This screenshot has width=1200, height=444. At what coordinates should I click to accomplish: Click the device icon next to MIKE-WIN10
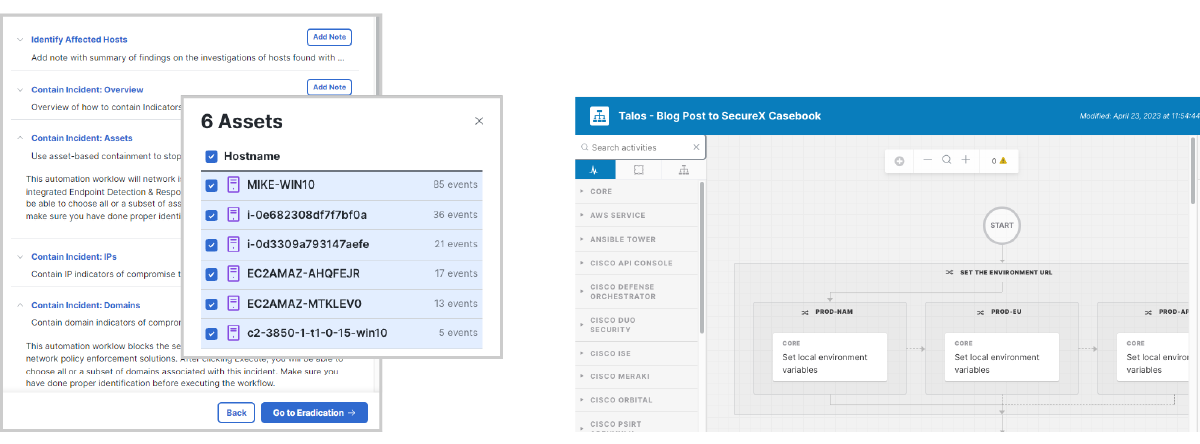coord(234,184)
